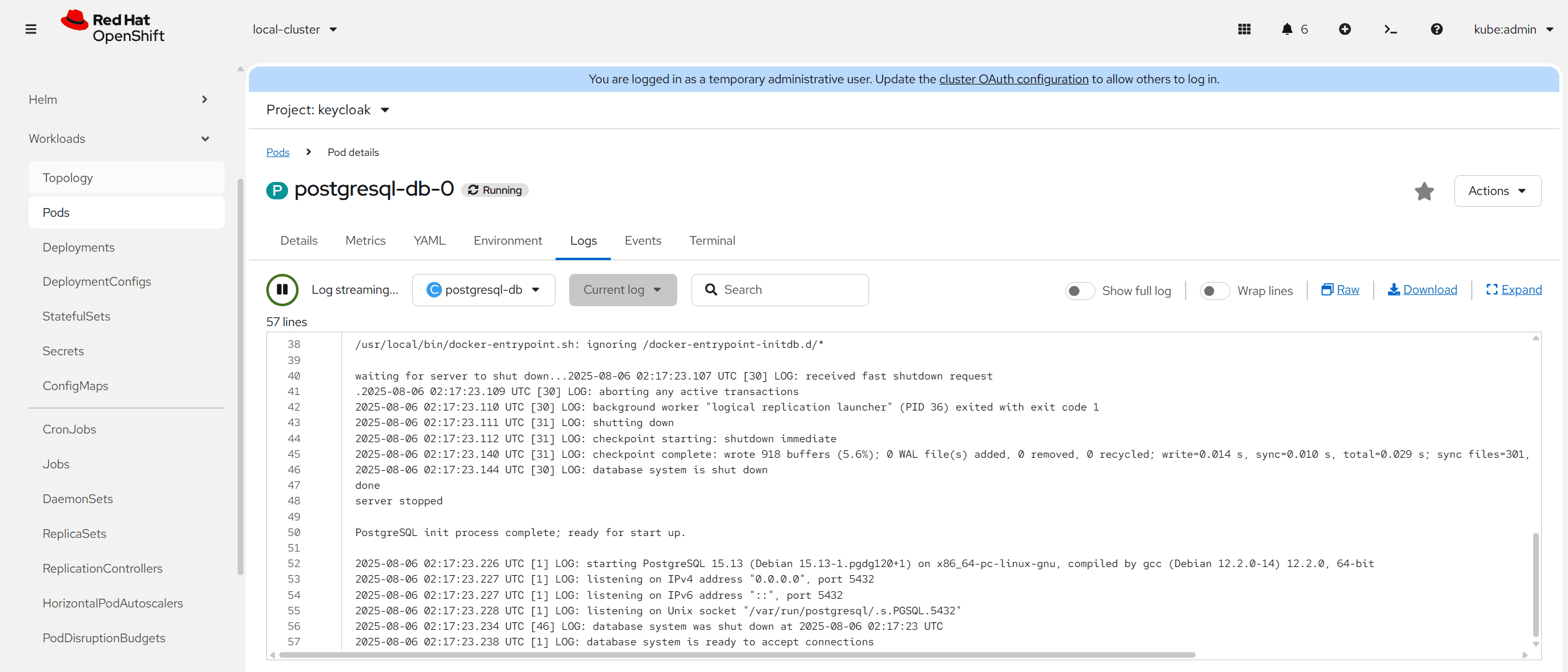Image resolution: width=1568 pixels, height=672 pixels.
Task: Open the help question mark menu
Action: pos(1436,29)
